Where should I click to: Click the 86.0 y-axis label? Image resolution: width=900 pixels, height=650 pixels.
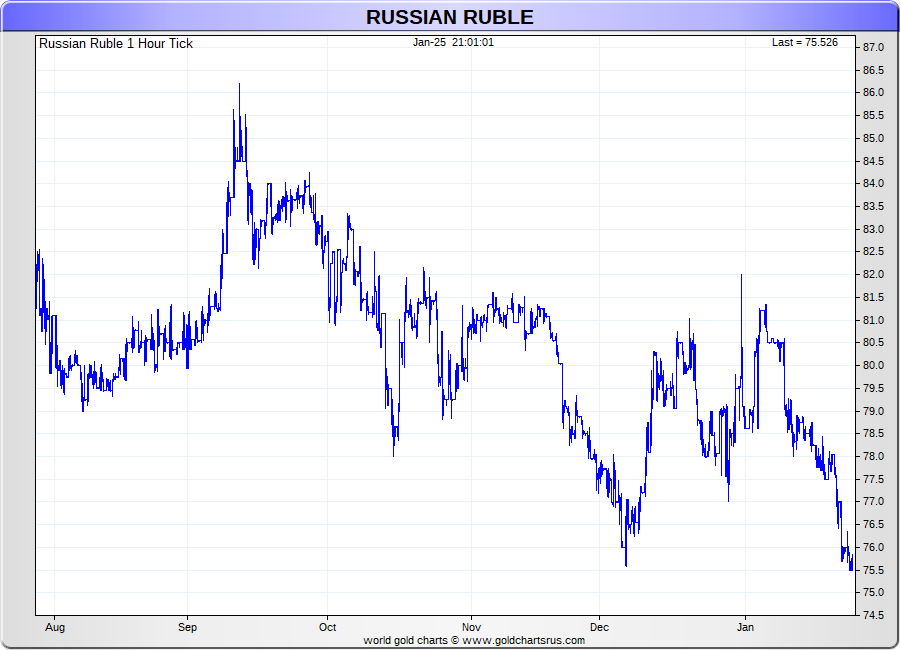pos(874,92)
